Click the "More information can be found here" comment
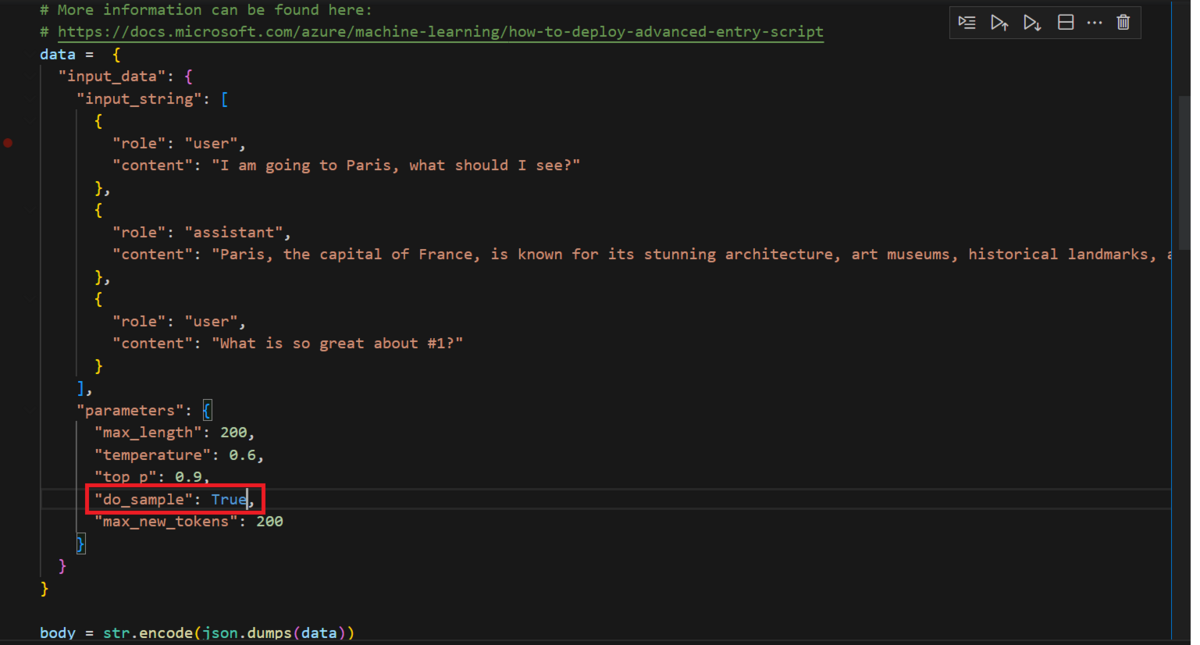 [206, 10]
